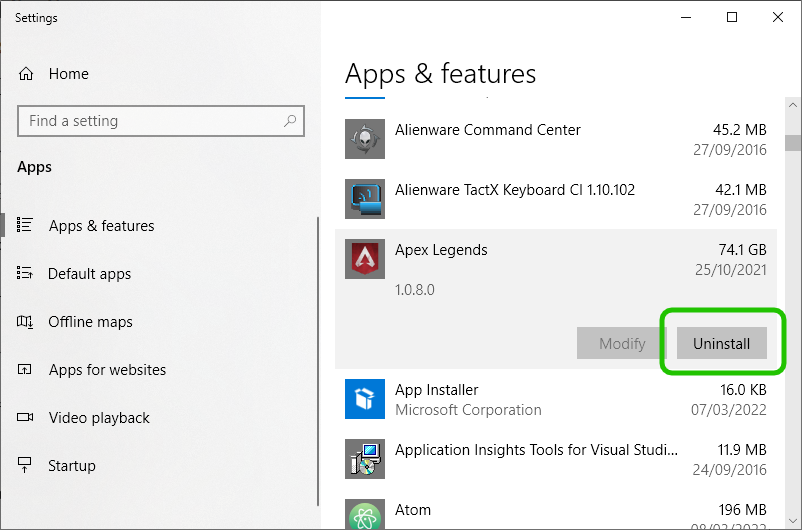The image size is (802, 530).
Task: Click the 45.2 MB size value
Action: (740, 130)
